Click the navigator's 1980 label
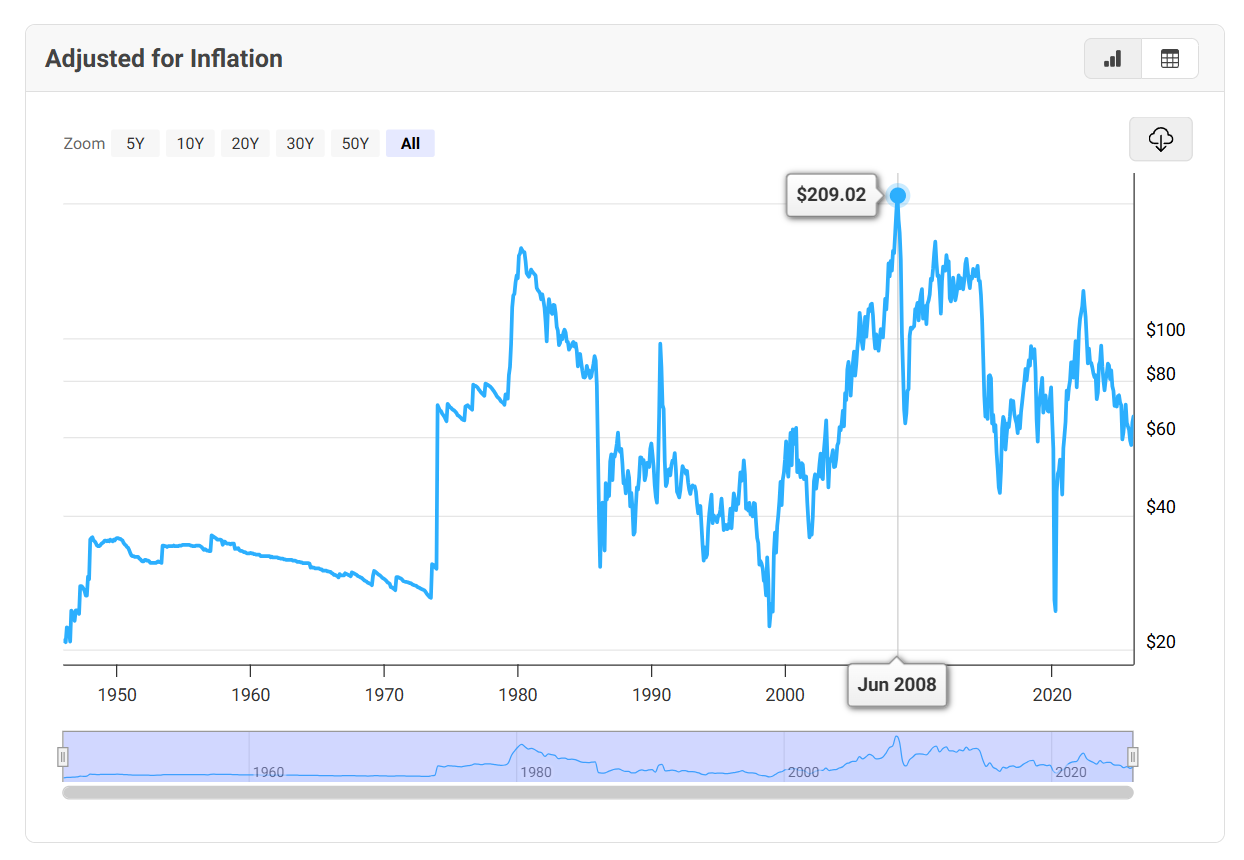 (535, 773)
